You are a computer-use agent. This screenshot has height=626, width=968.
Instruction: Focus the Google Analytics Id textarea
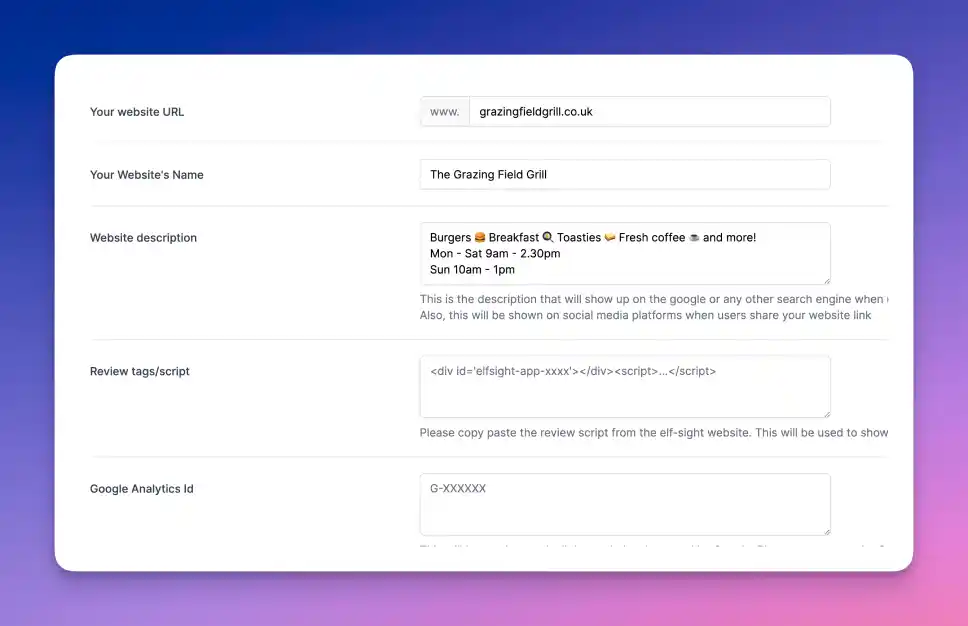[624, 510]
